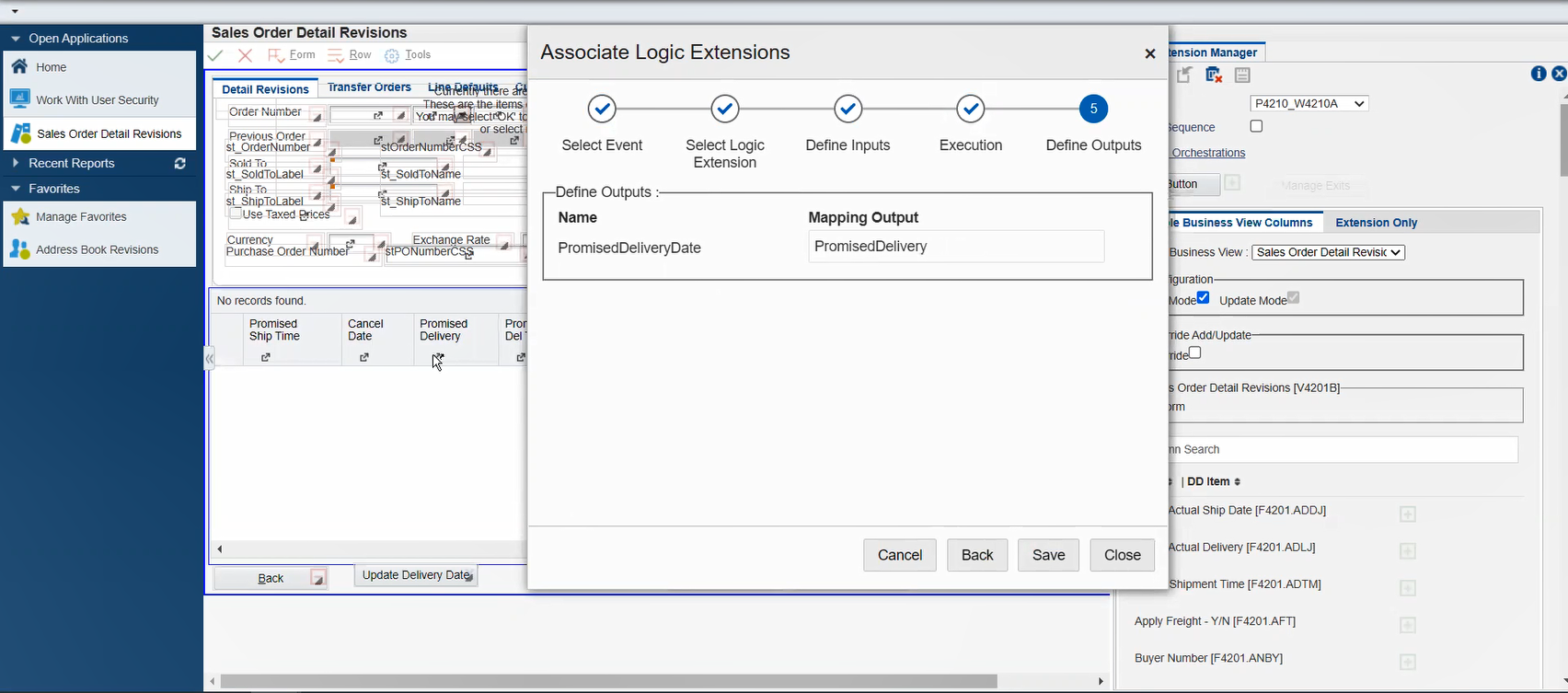Select the Extension Only tab

[x=1376, y=223]
